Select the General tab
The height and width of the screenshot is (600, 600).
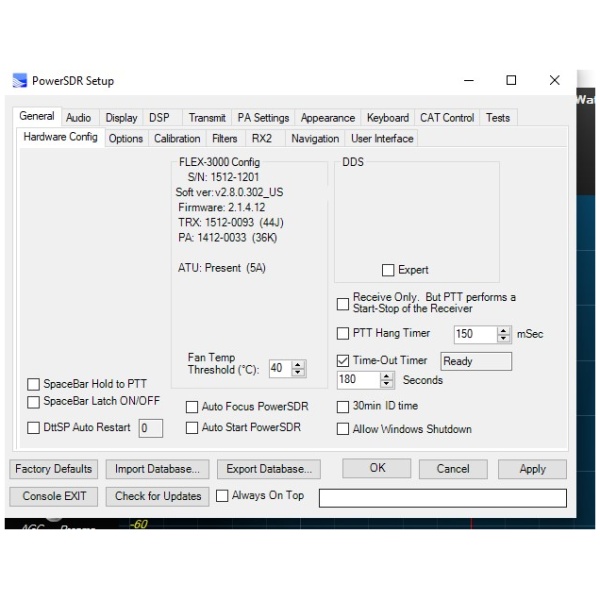(x=37, y=116)
